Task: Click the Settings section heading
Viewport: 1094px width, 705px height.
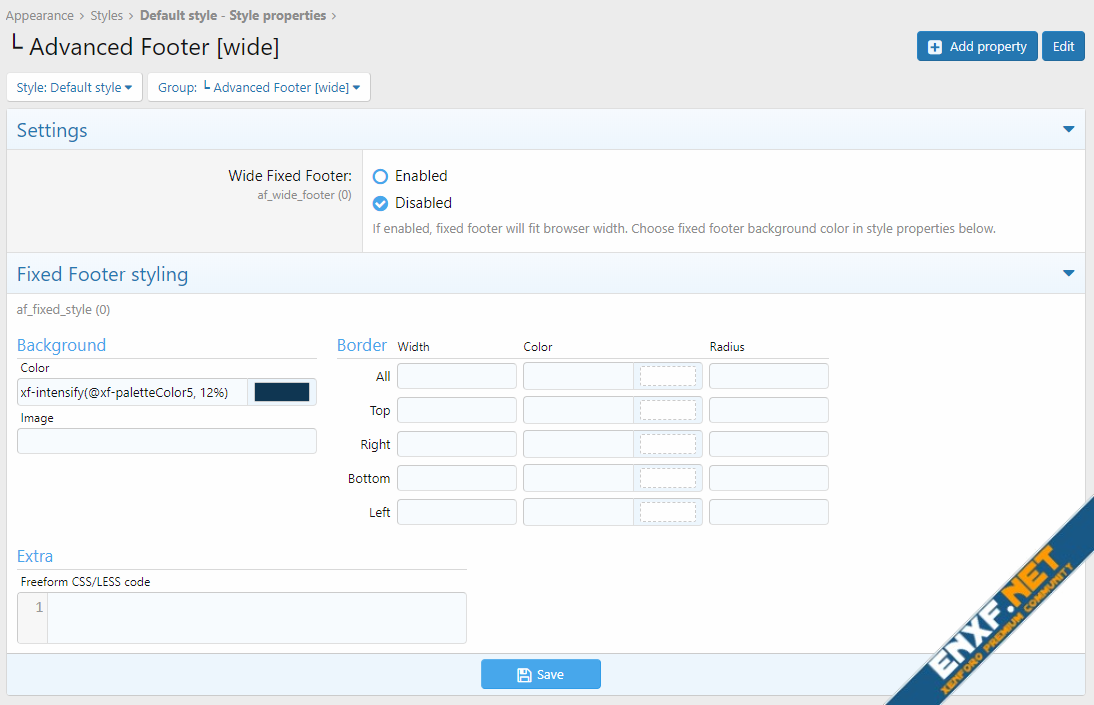Action: tap(52, 130)
